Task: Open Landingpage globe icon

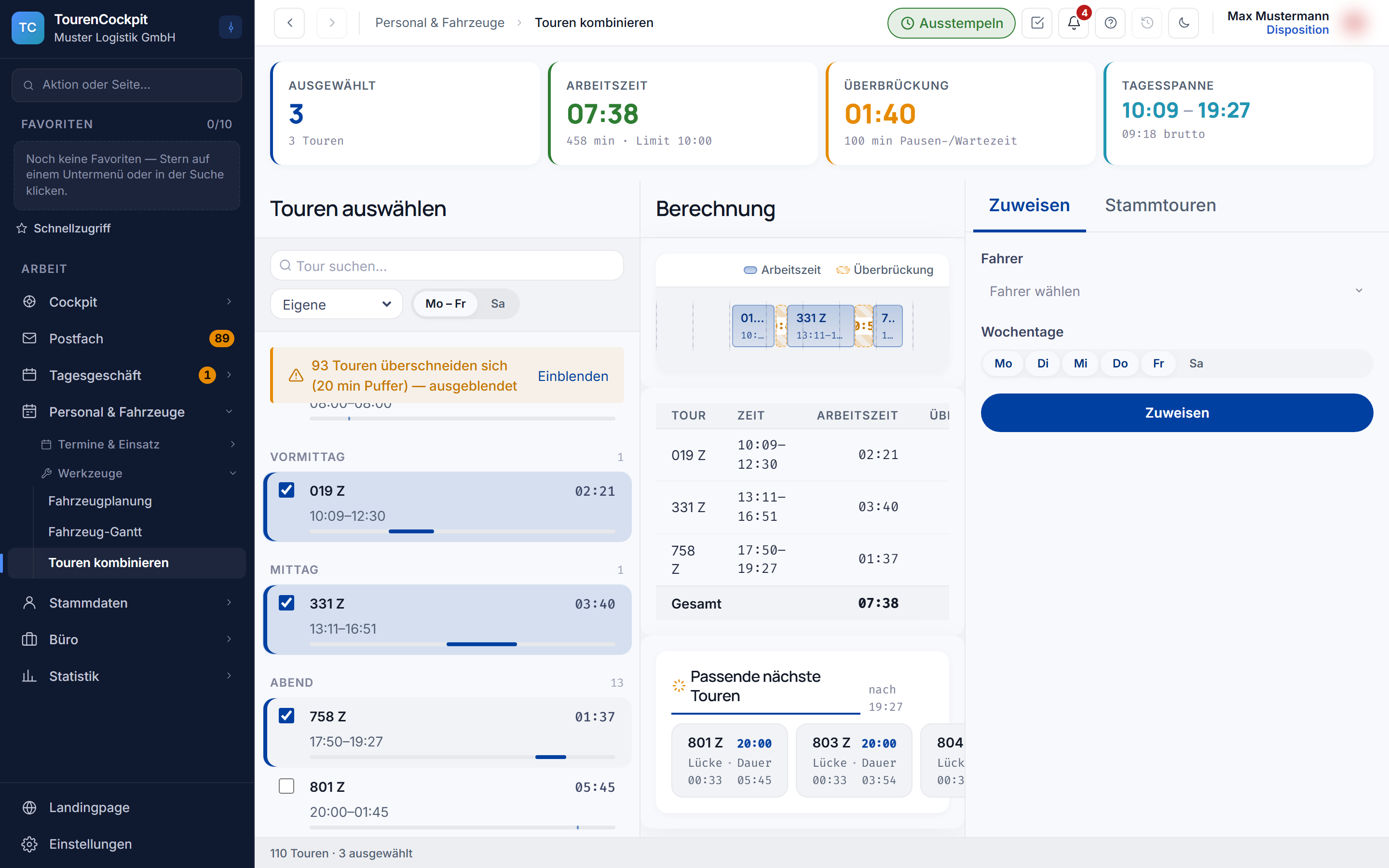Action: click(29, 808)
